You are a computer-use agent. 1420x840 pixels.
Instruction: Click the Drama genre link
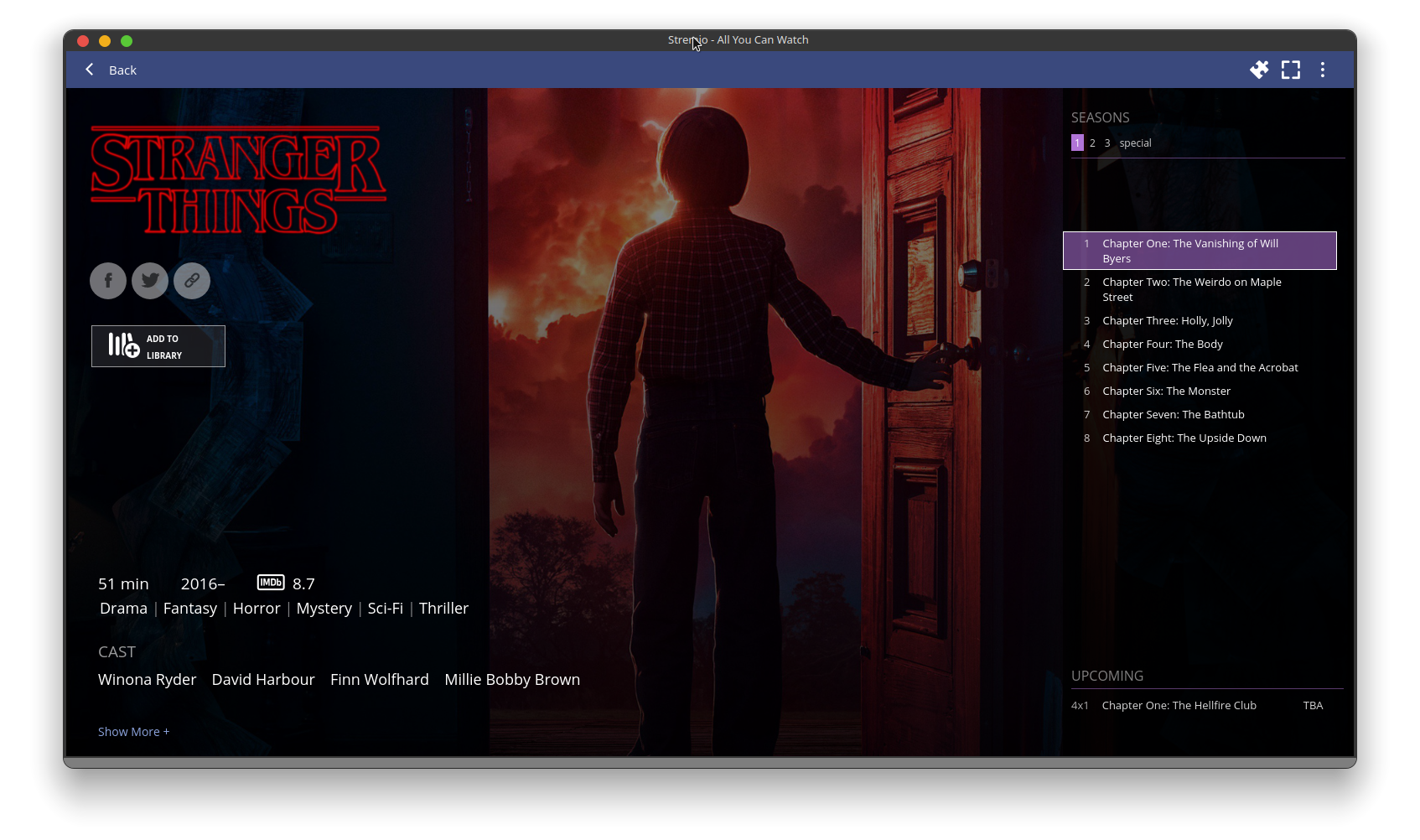click(x=123, y=609)
